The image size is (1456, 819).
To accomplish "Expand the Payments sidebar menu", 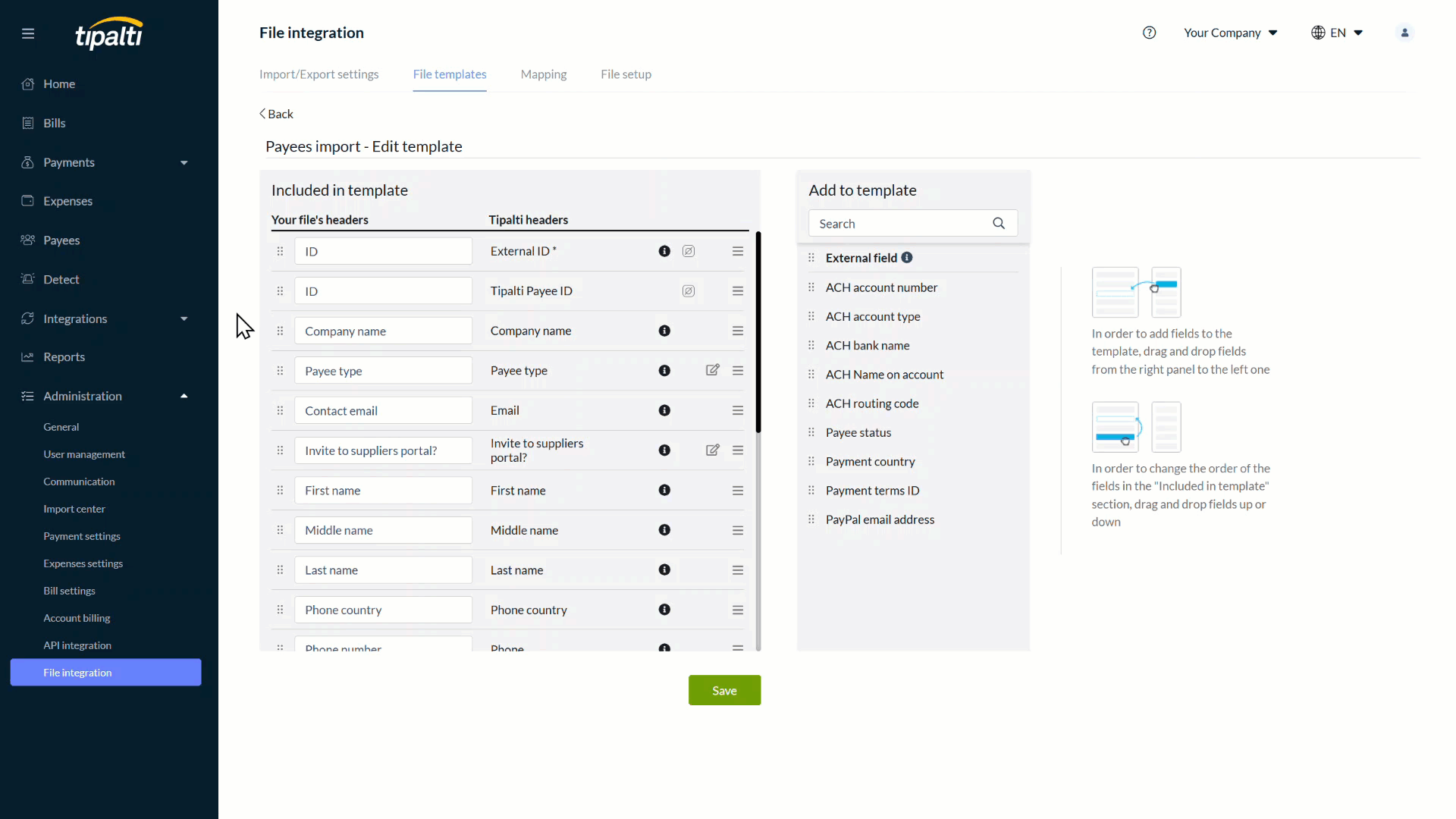I will [184, 162].
